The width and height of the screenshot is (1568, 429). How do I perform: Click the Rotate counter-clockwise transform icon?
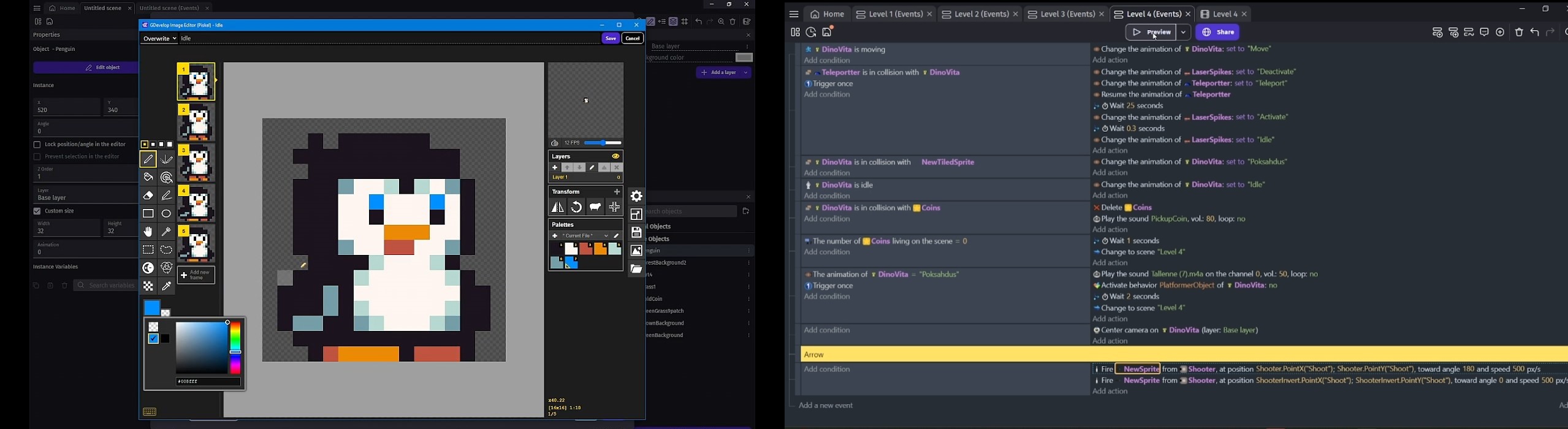[x=576, y=207]
